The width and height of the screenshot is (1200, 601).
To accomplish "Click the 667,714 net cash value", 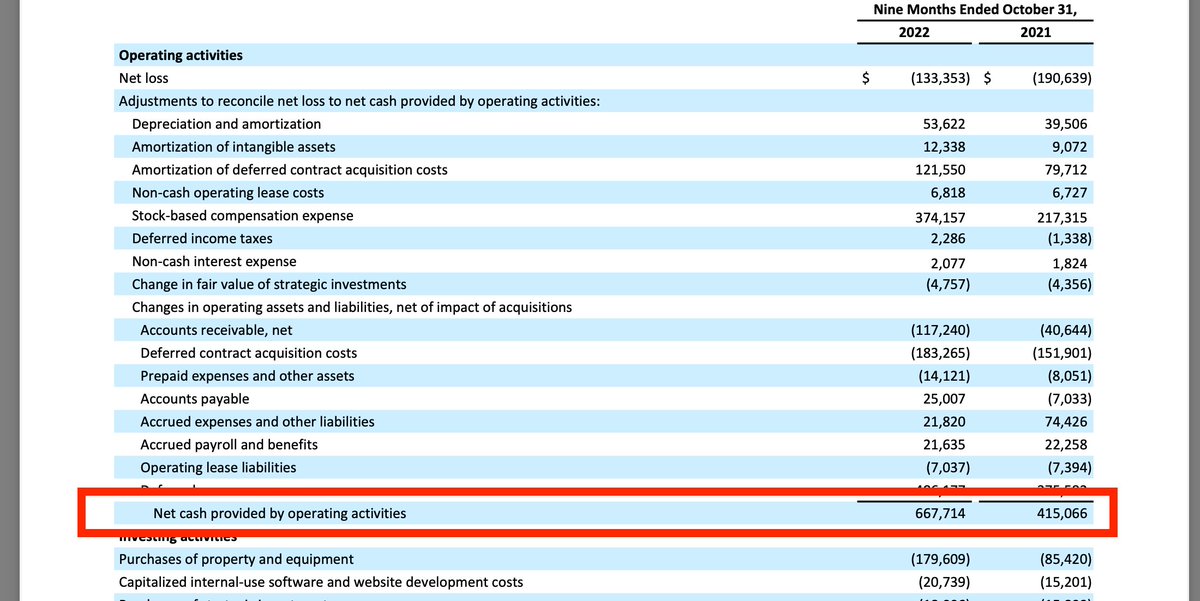I will pos(941,514).
